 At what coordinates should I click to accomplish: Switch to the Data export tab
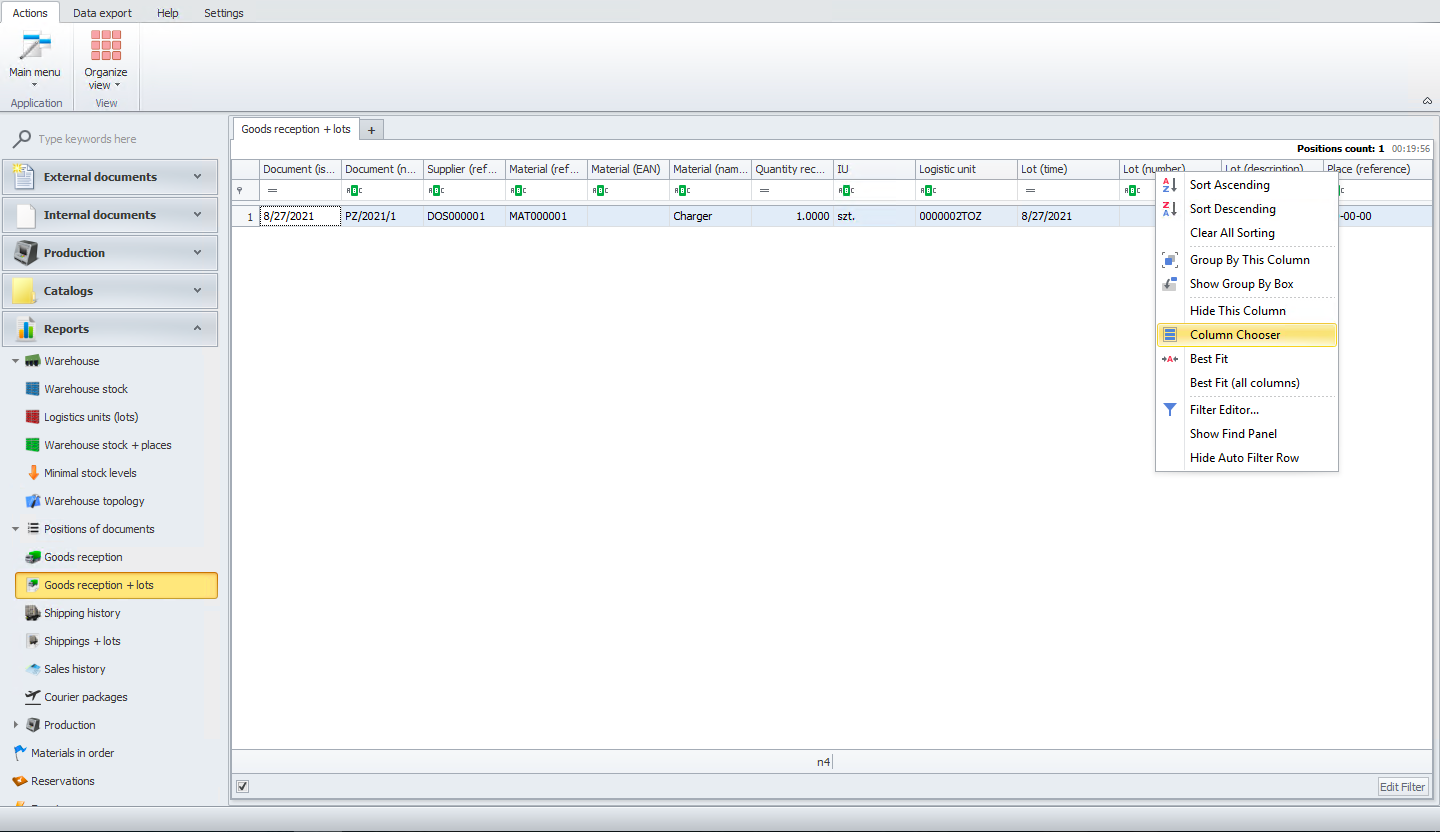100,13
